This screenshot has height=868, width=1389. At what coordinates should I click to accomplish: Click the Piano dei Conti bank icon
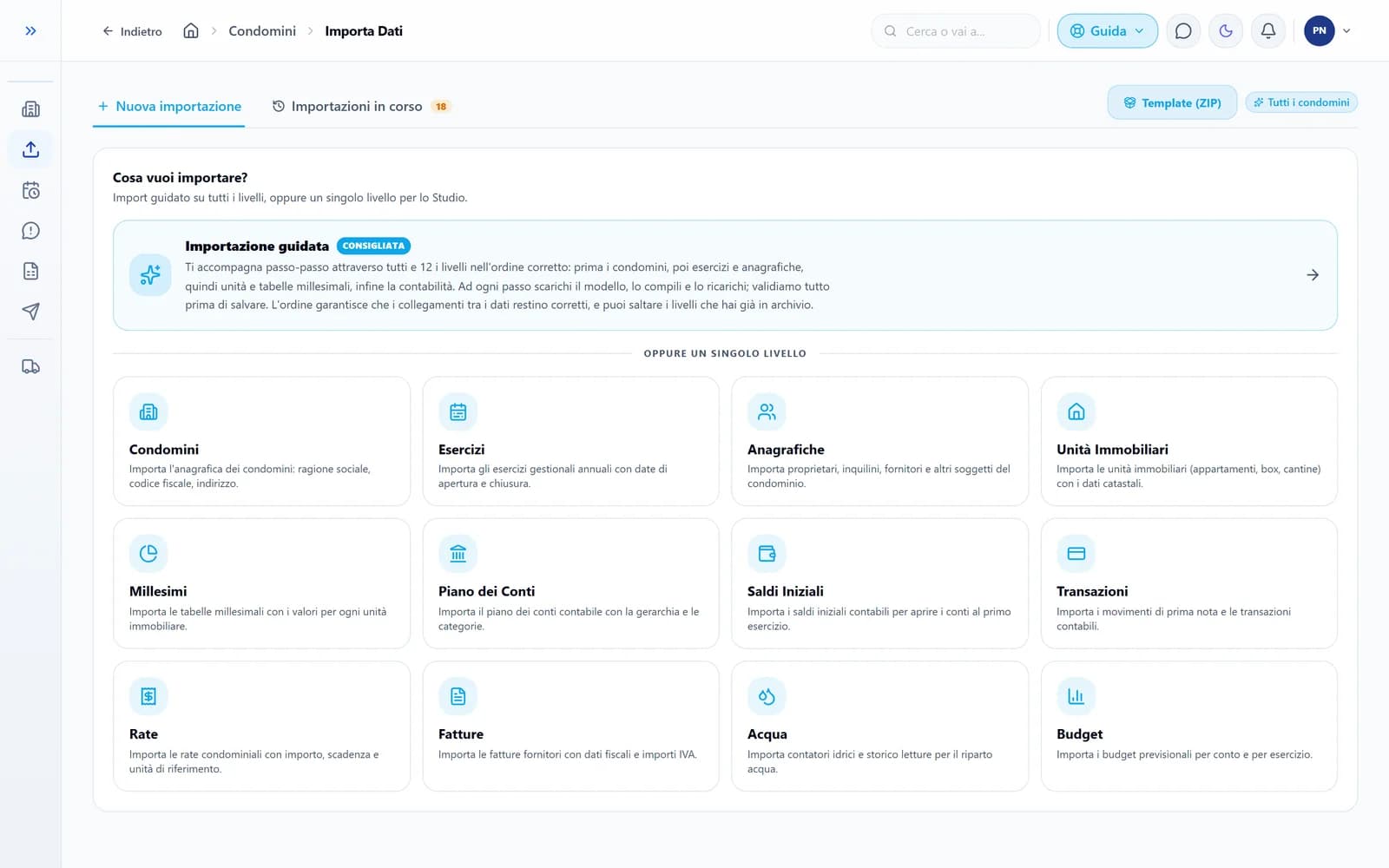(458, 554)
